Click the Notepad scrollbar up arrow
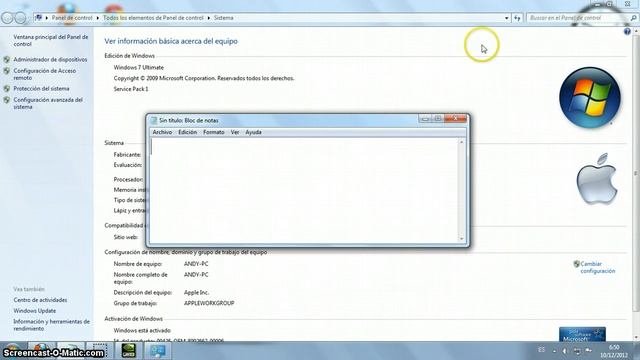 462,142
